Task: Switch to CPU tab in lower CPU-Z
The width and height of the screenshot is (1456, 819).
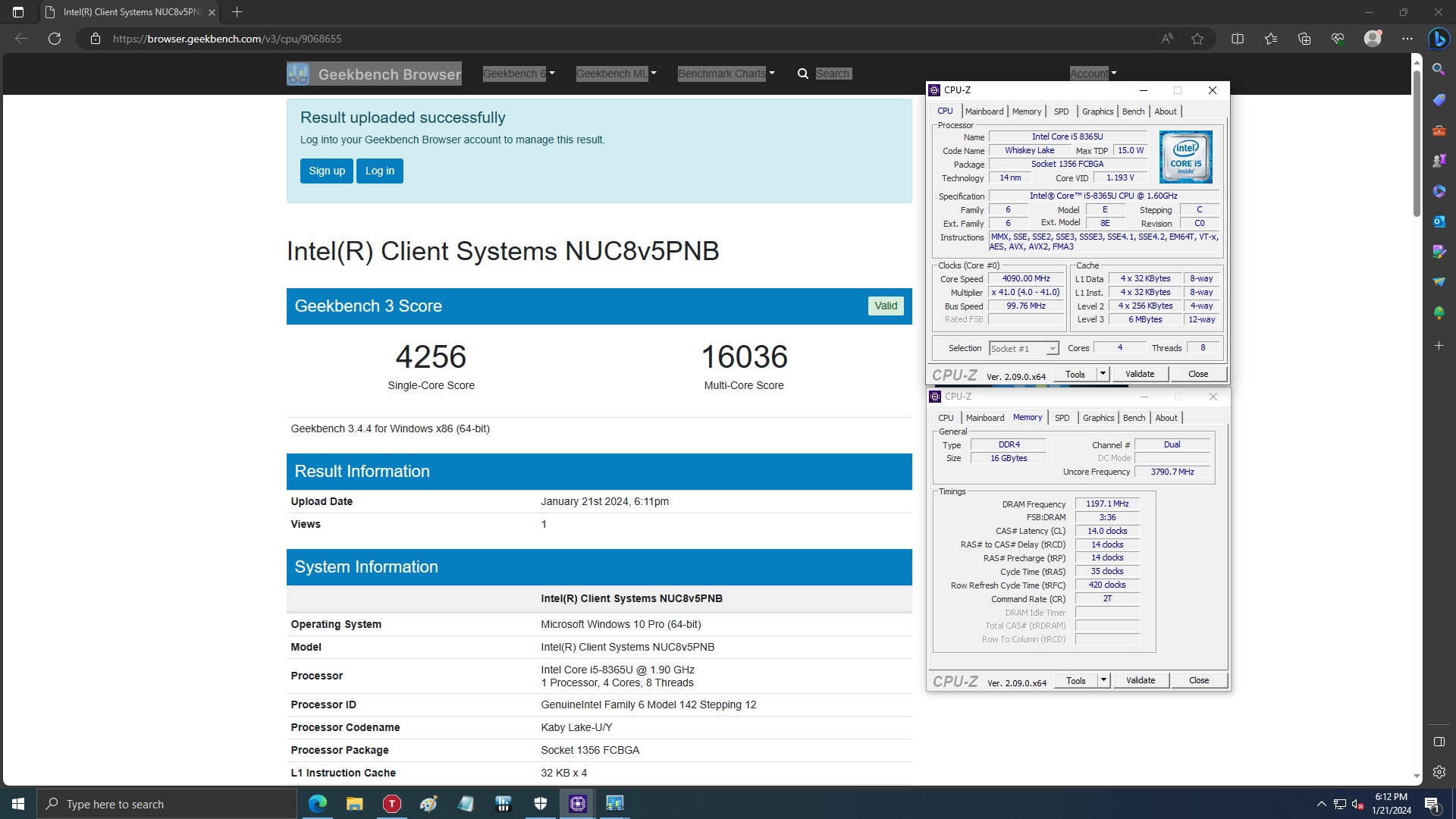Action: [x=946, y=418]
